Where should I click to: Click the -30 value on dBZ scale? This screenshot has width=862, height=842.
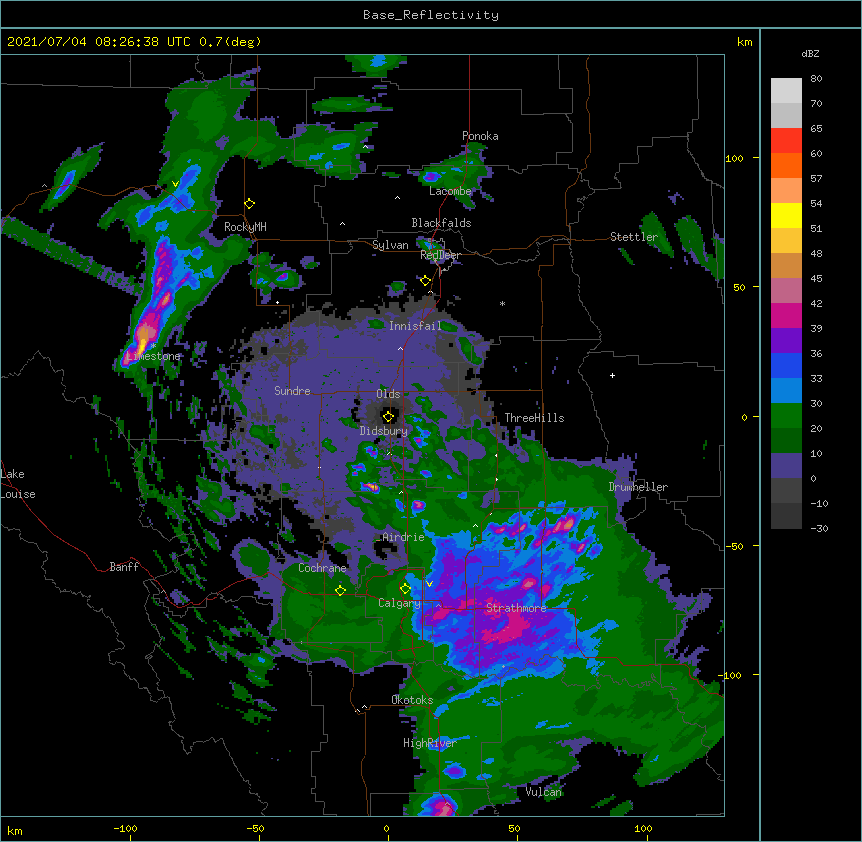point(819,528)
